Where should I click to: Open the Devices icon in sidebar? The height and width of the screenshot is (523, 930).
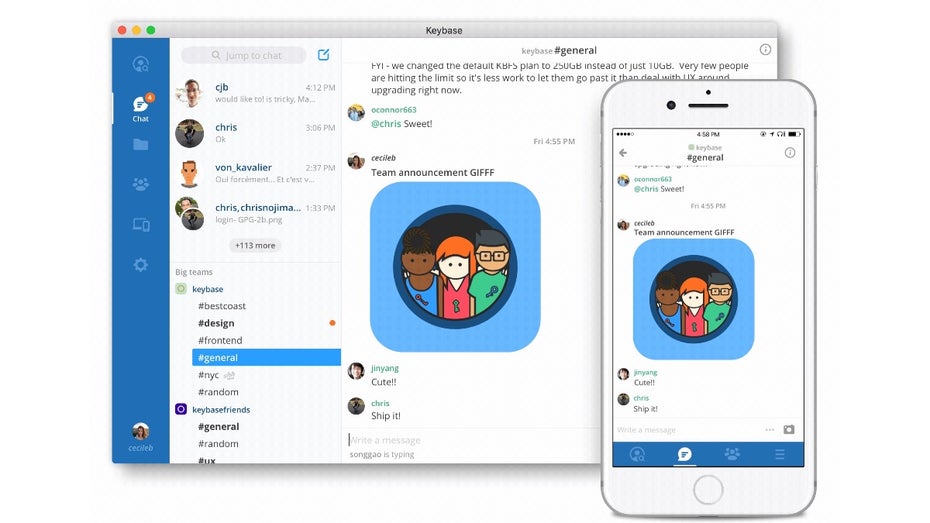pos(141,225)
